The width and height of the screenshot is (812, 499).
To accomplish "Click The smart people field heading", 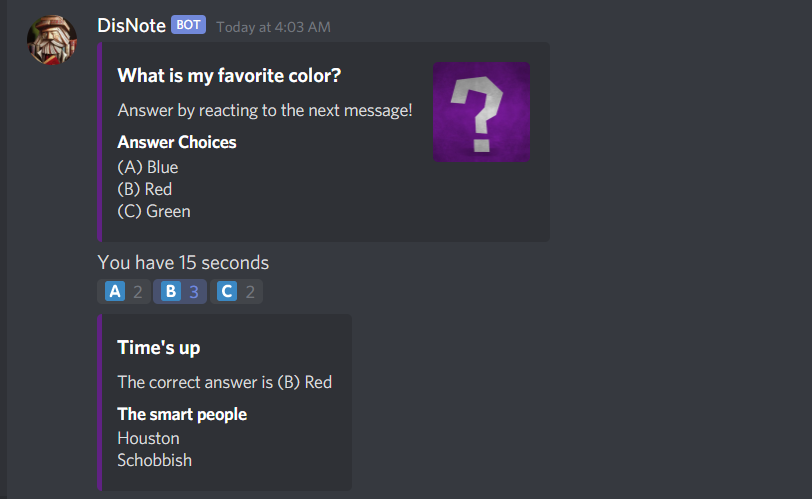I will click(182, 414).
